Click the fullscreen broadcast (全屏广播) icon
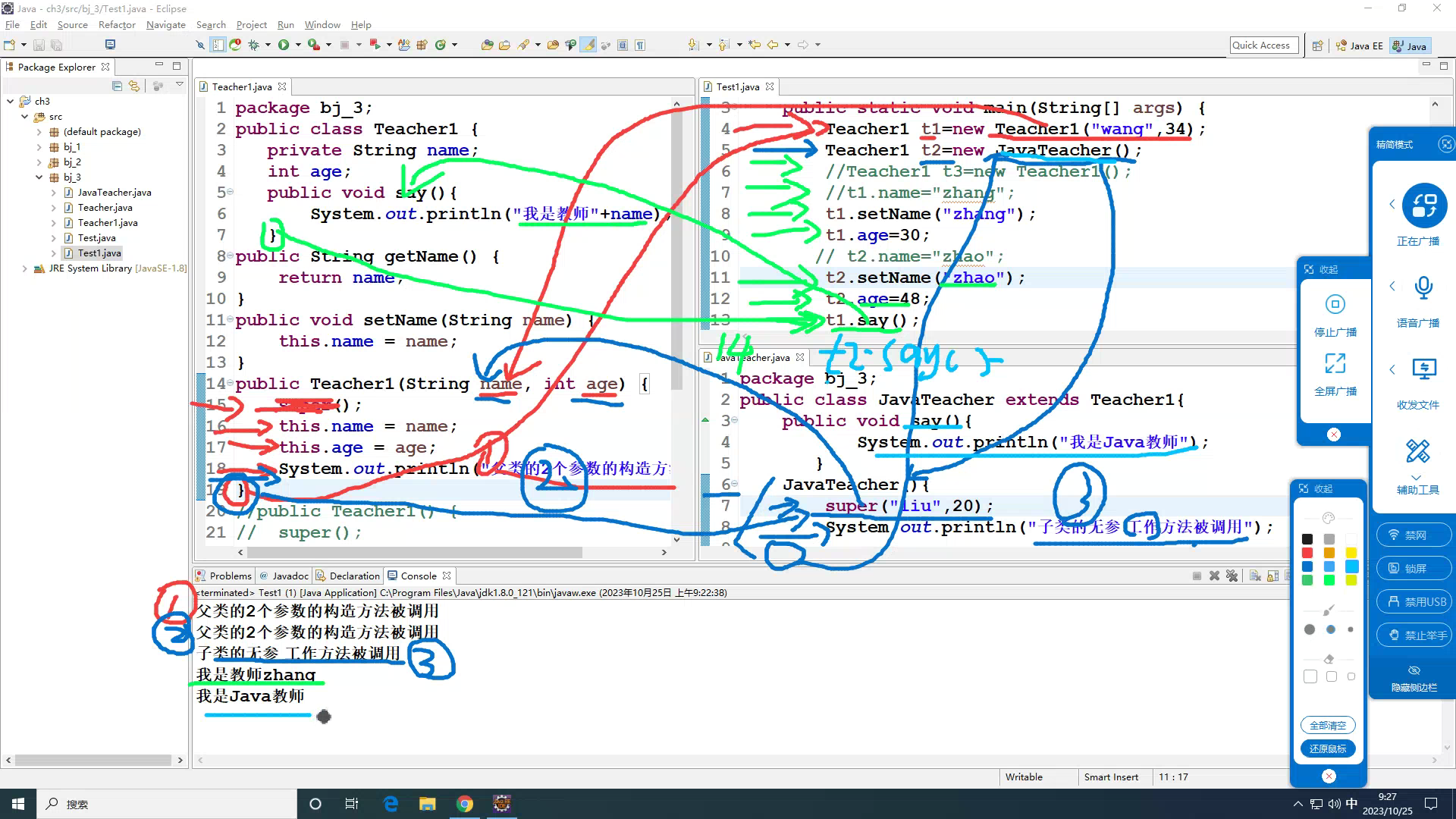Image resolution: width=1456 pixels, height=819 pixels. click(x=1335, y=364)
